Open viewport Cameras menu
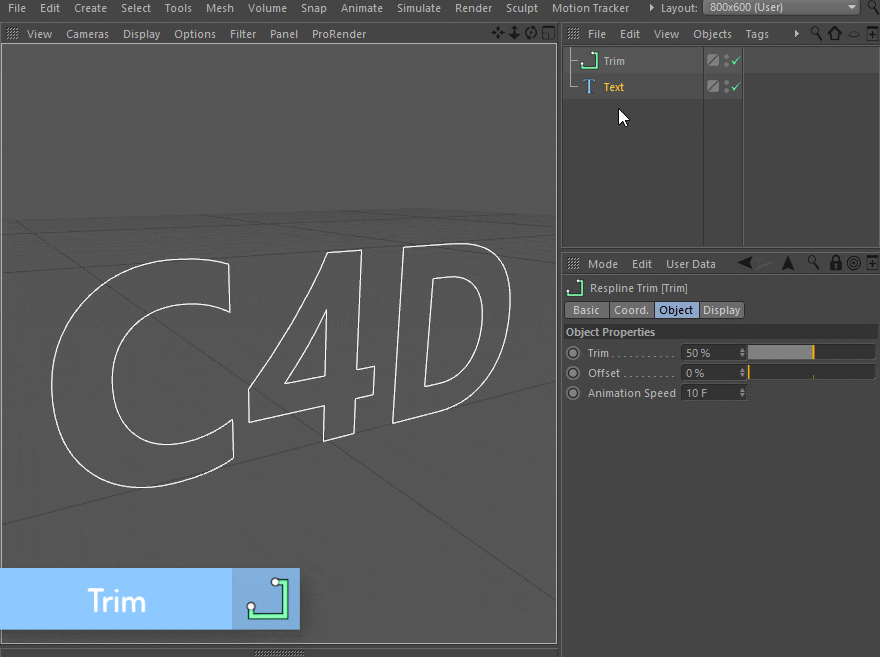This screenshot has height=657, width=880. (x=88, y=34)
